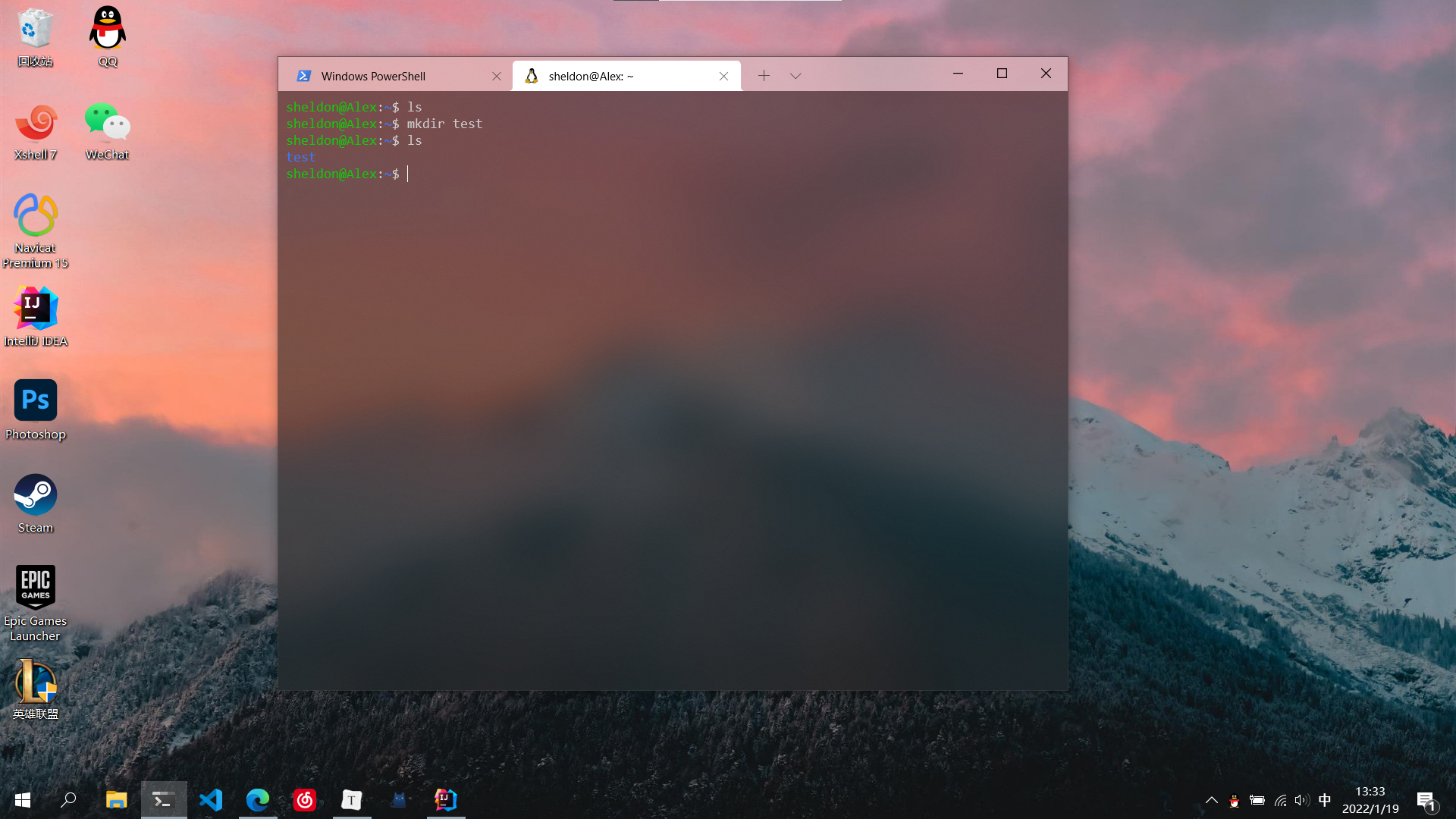
Task: Launch the IntelliJ IDEA desktop shortcut
Action: pos(36,309)
